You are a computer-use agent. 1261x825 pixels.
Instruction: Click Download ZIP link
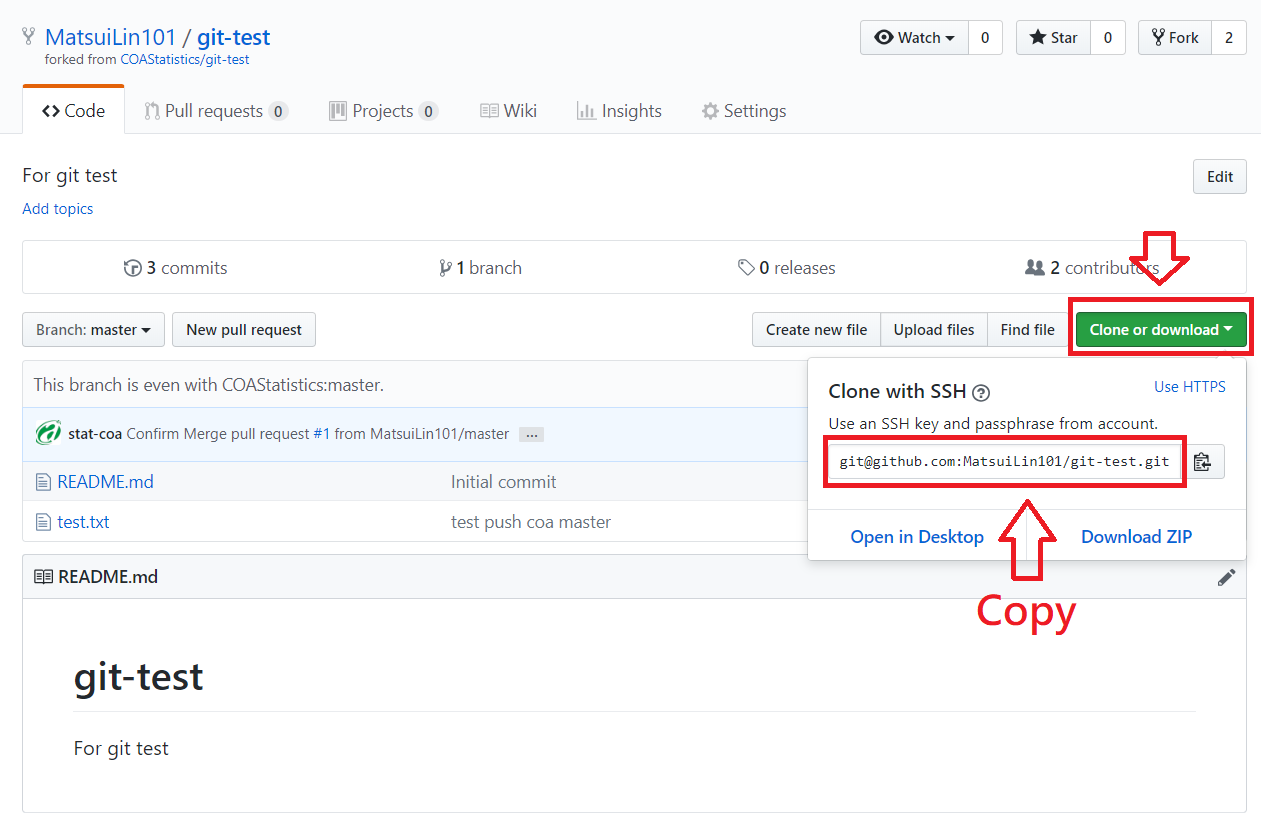click(x=1137, y=537)
